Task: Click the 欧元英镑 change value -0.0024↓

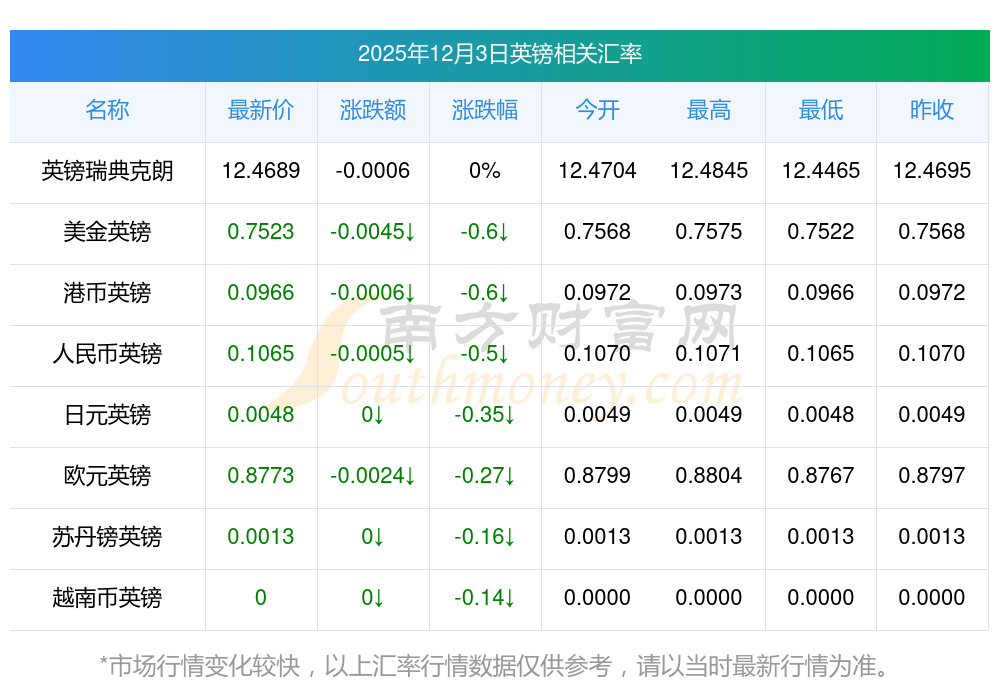Action: click(x=372, y=476)
